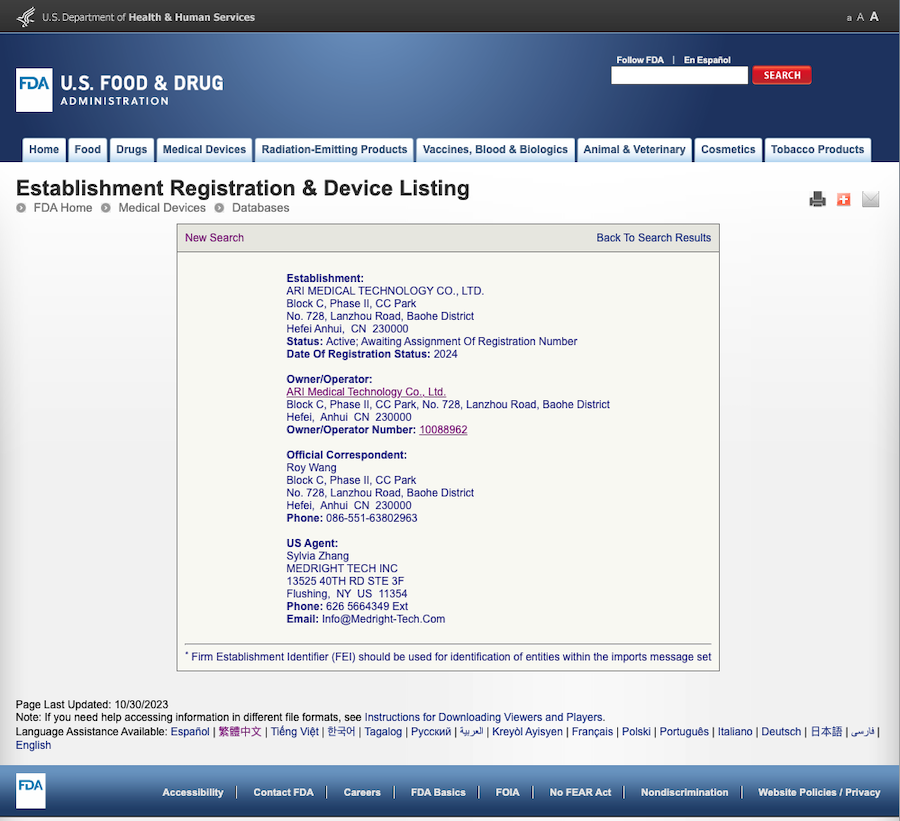Open Nondiscrimination footer link

684,792
